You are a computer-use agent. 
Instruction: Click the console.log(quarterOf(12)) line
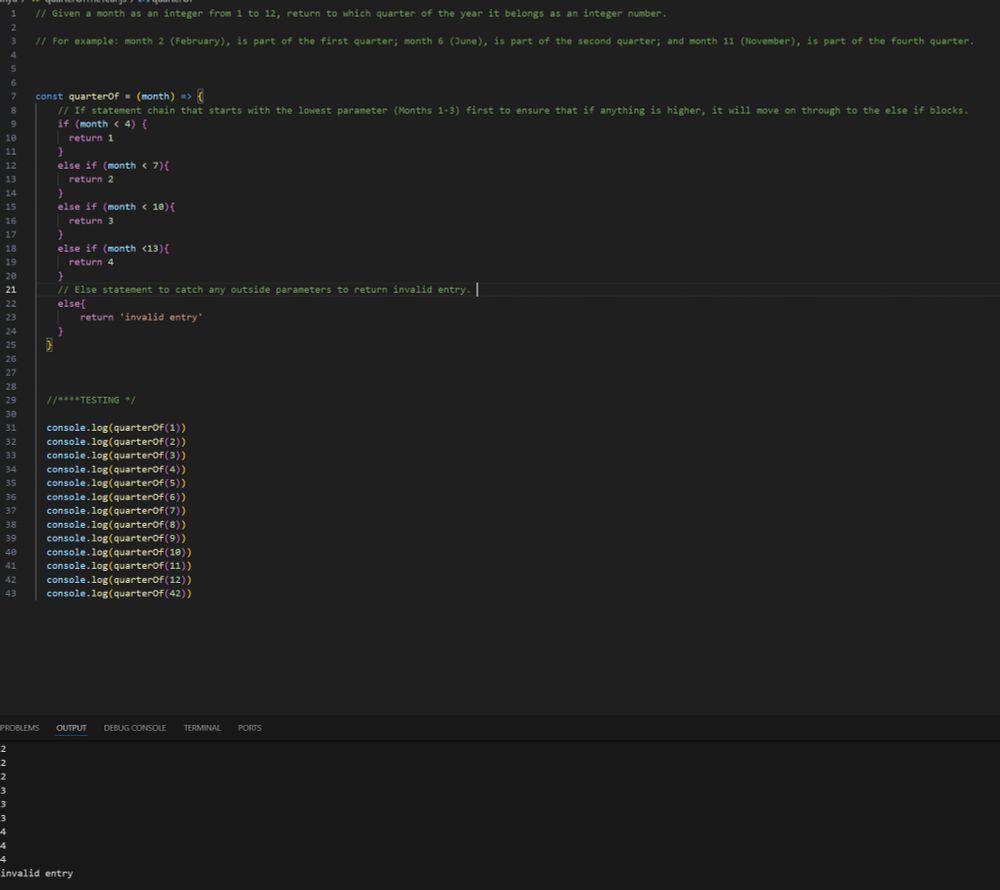[x=119, y=580]
